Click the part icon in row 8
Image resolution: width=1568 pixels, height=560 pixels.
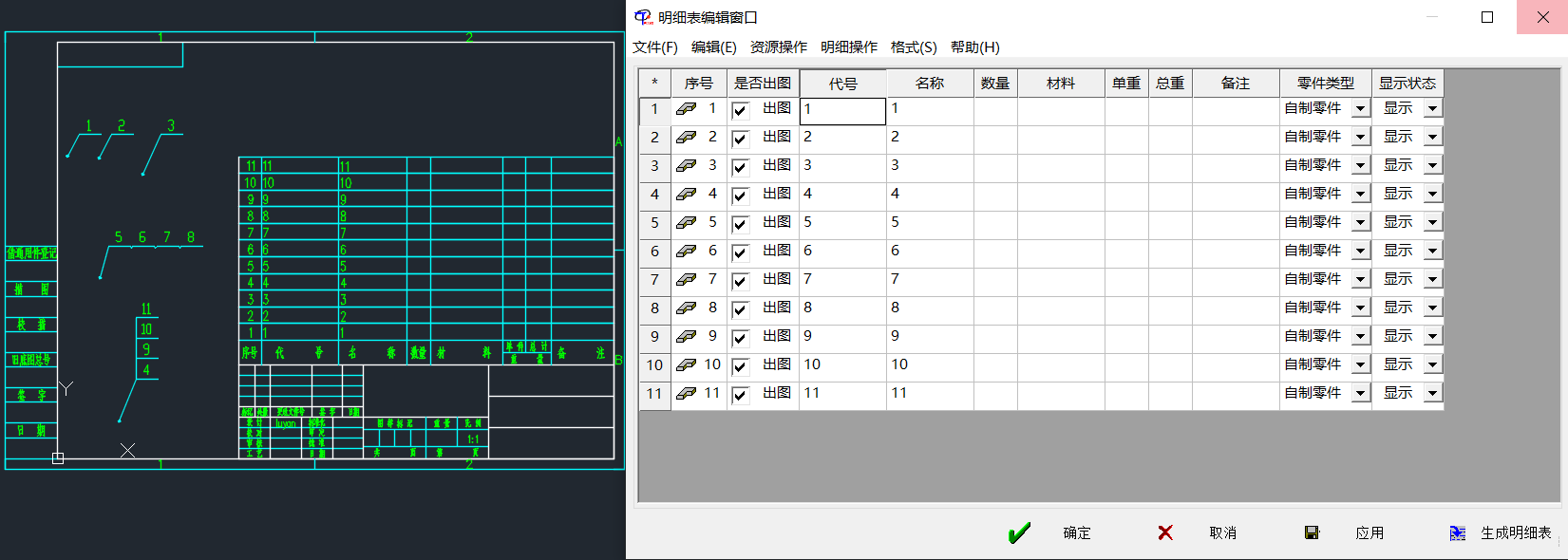click(686, 308)
